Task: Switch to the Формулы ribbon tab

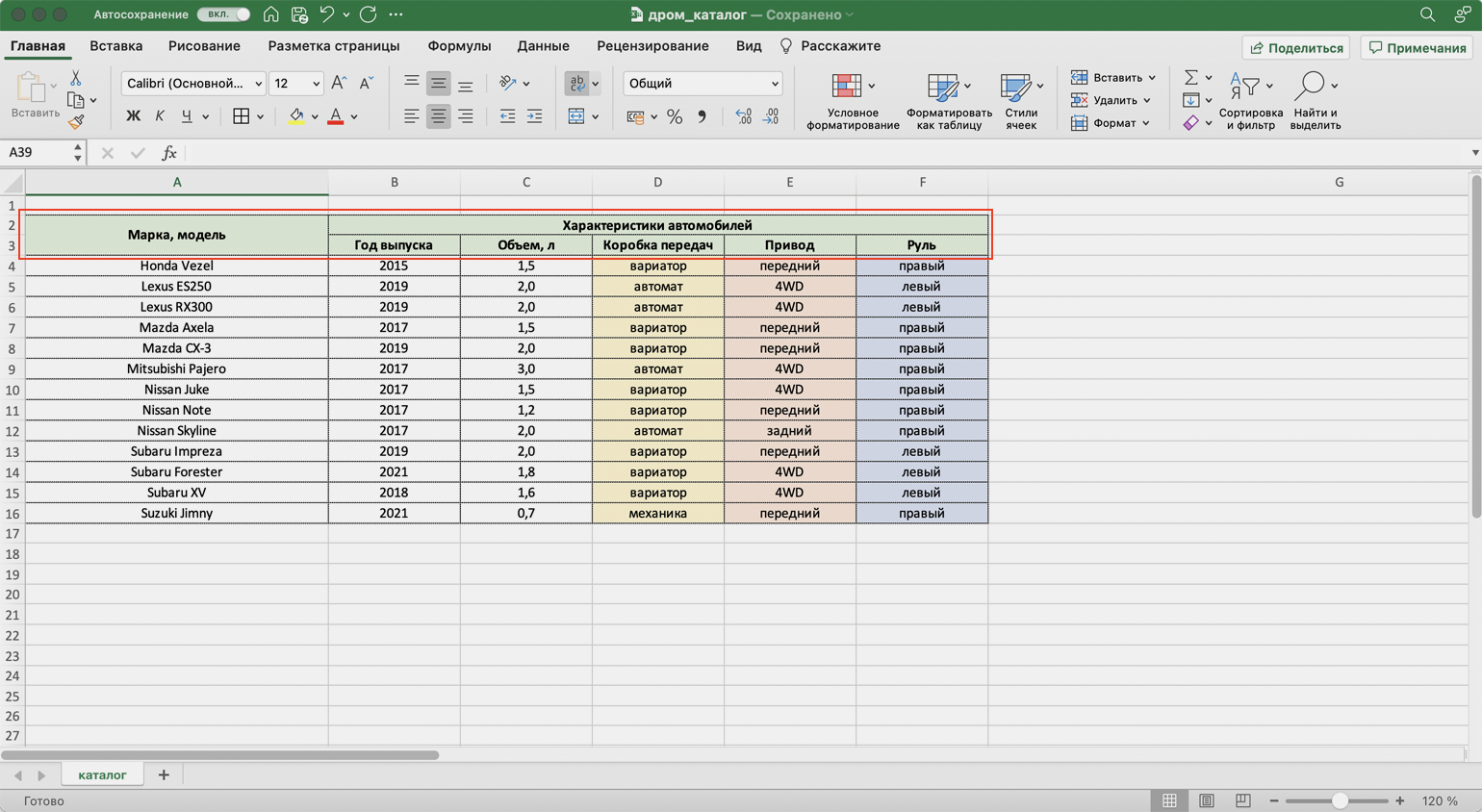Action: pos(459,46)
